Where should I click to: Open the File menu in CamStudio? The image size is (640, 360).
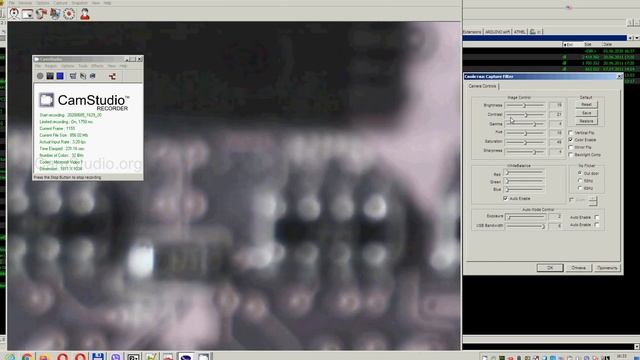click(x=38, y=66)
